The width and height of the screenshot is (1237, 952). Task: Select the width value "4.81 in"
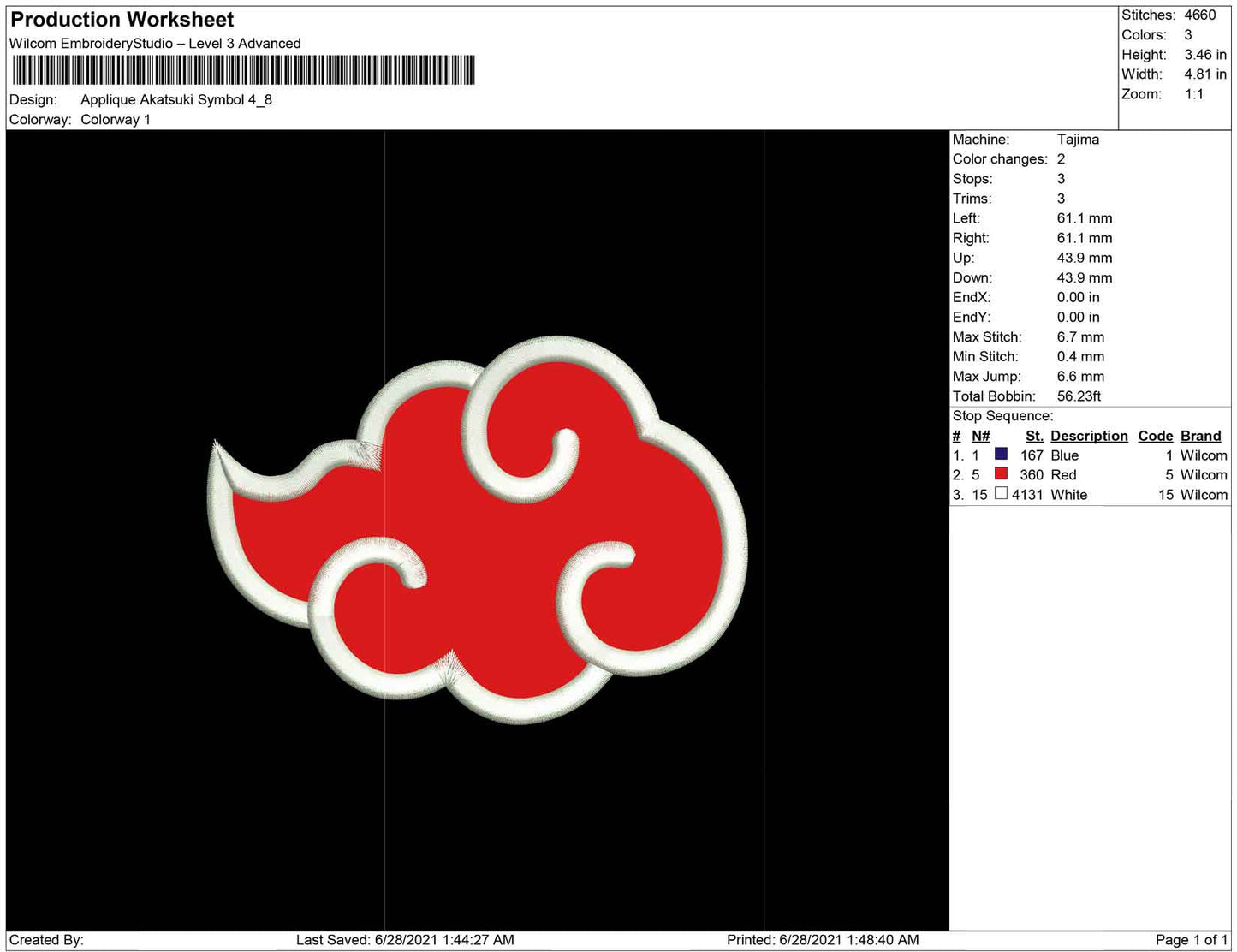point(1205,74)
